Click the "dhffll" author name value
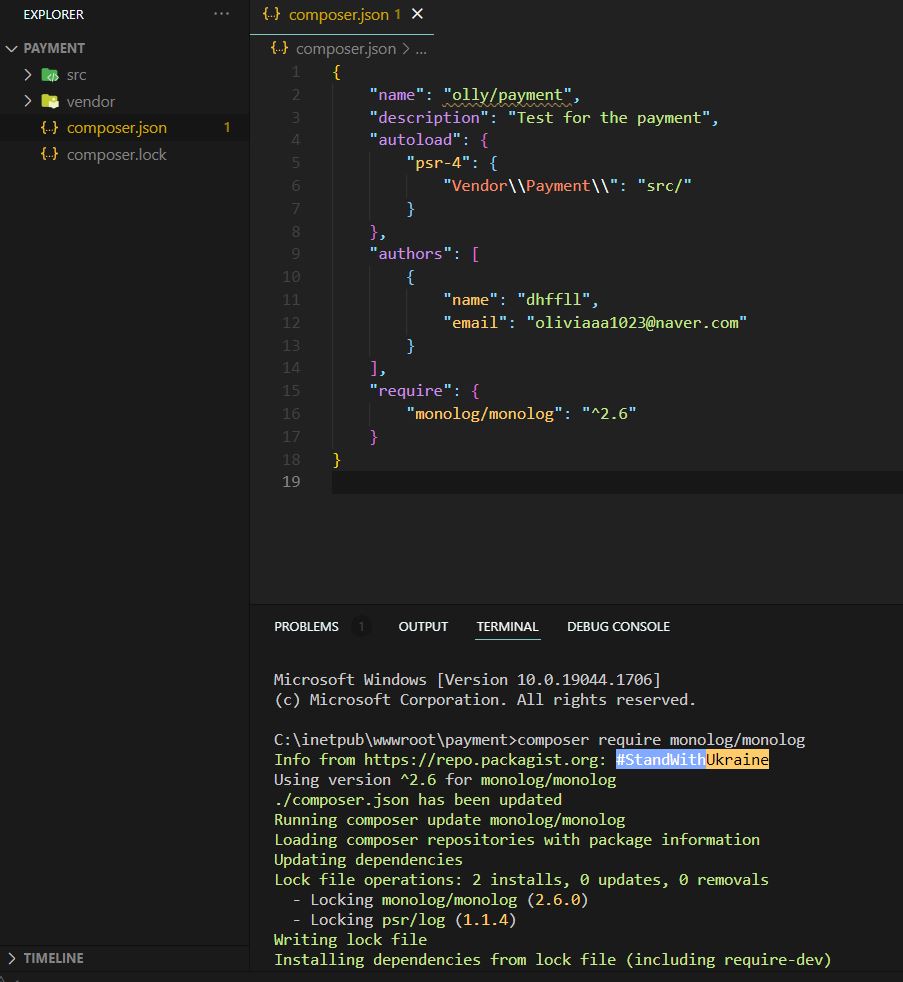 click(554, 299)
